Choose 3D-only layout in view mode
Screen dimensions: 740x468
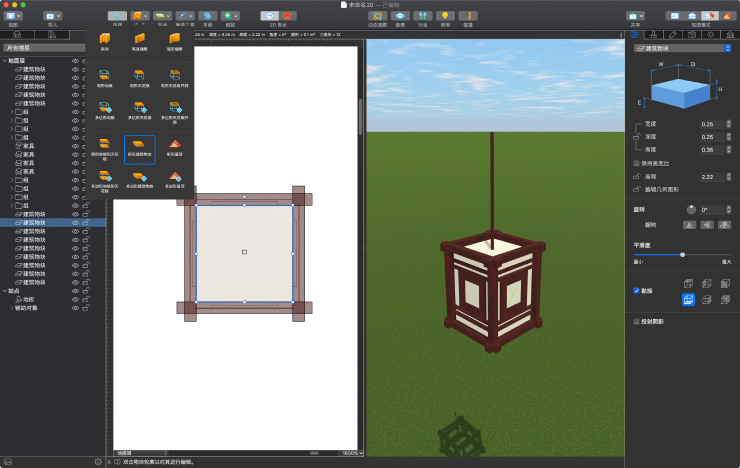692,16
